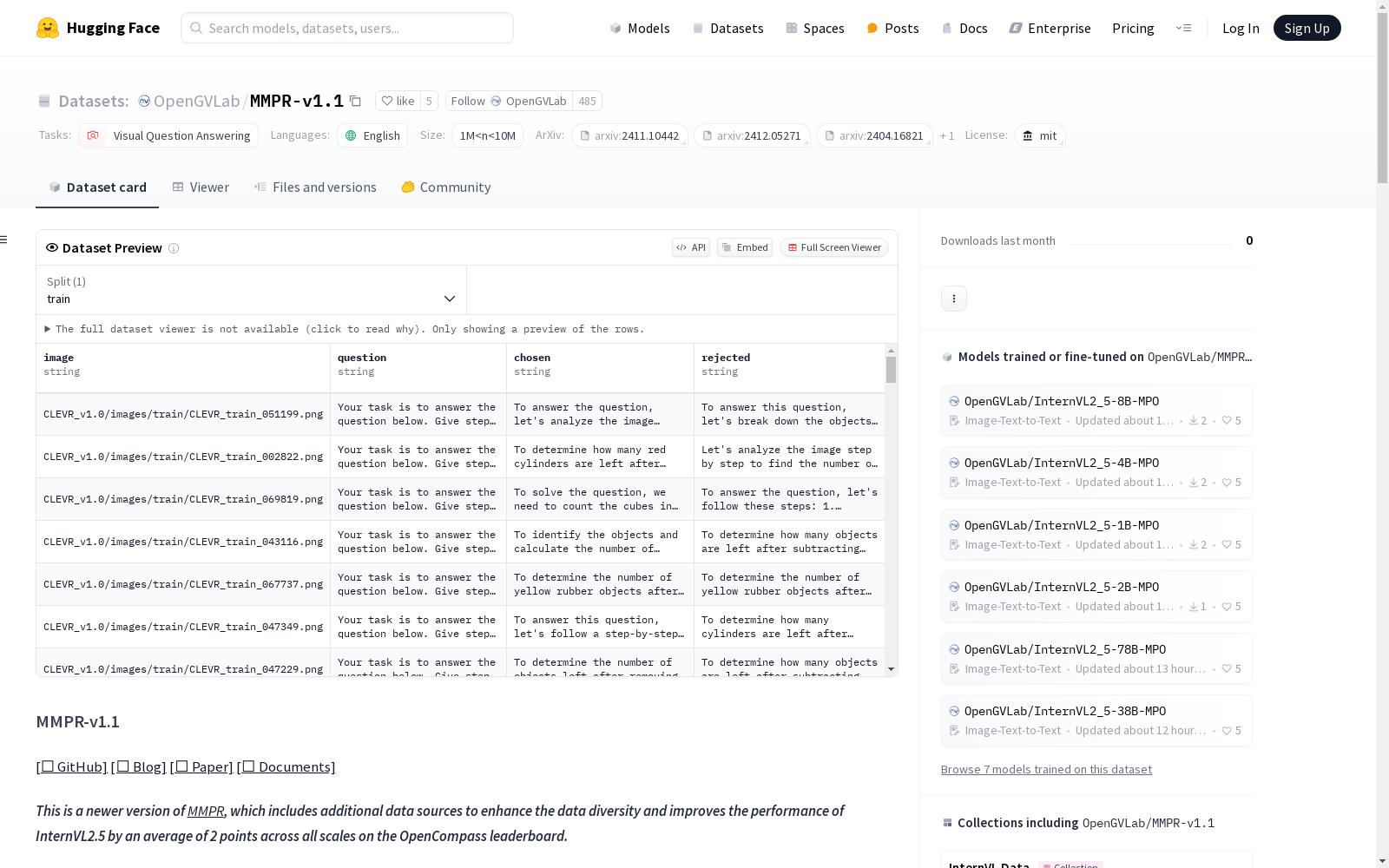Image resolution: width=1389 pixels, height=868 pixels.
Task: Open the arxiv:2412.05271 tag
Action: tap(752, 135)
